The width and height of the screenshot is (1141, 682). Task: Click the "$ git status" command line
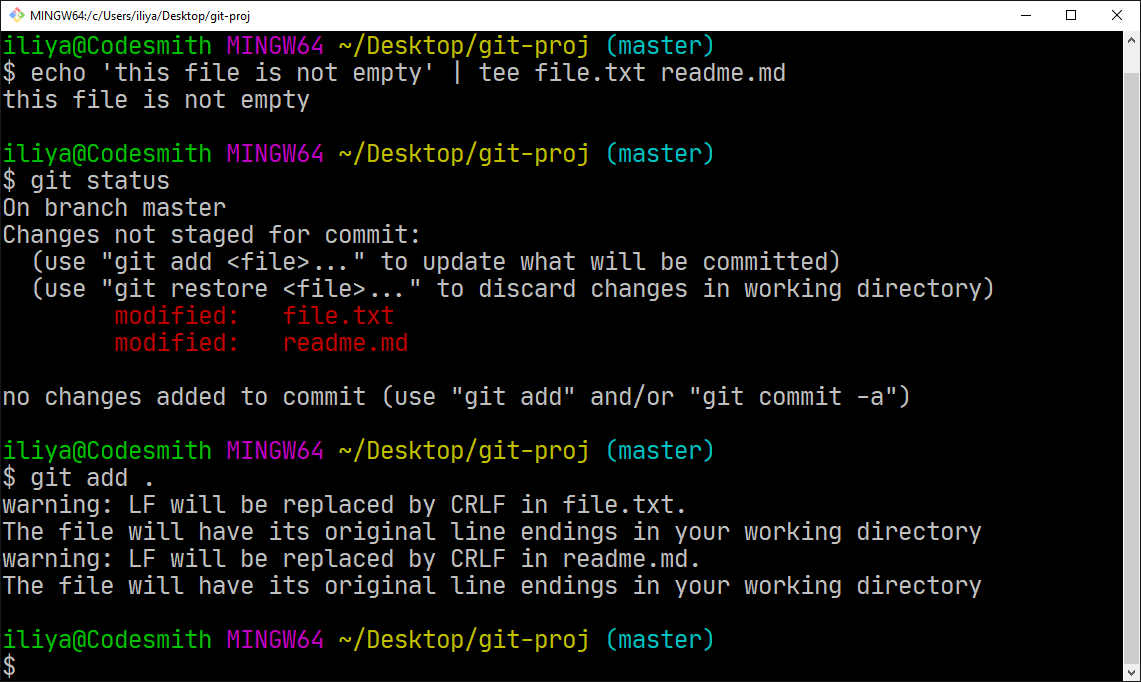pos(86,181)
